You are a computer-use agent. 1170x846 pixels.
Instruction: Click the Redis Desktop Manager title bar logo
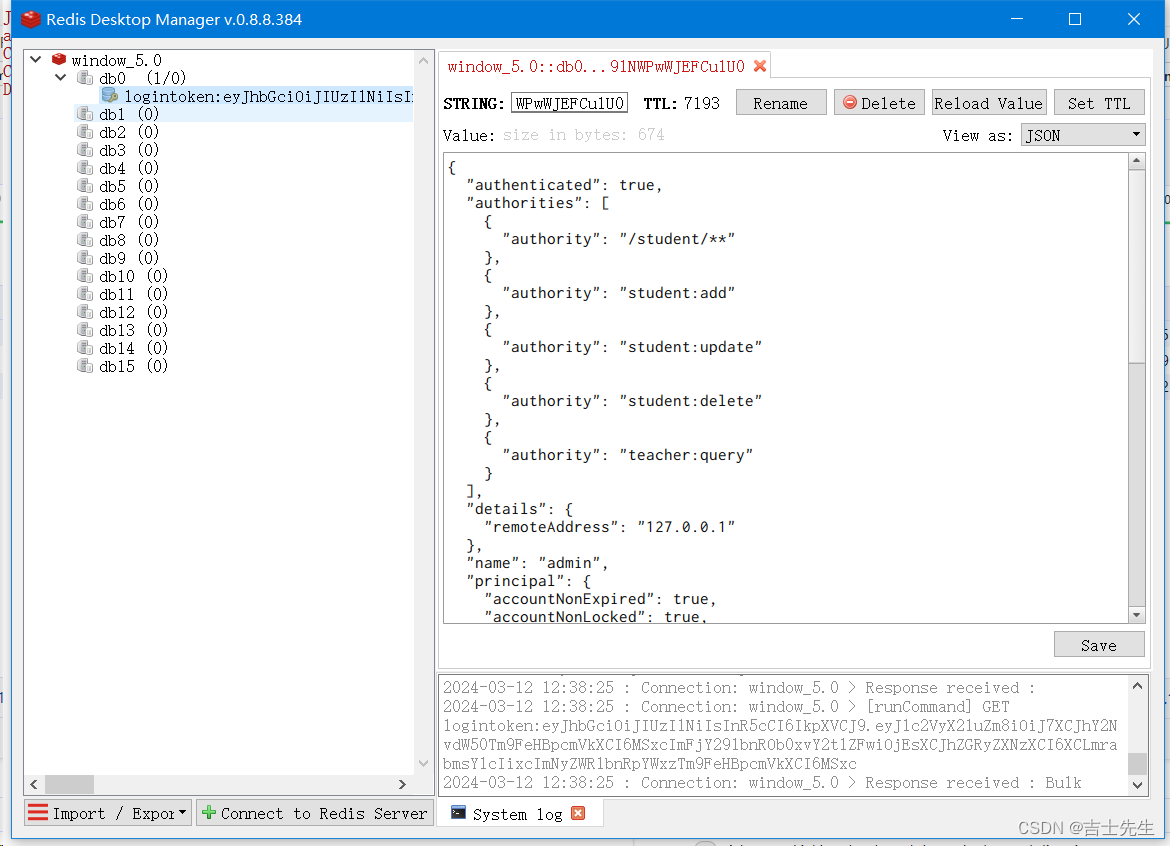click(31, 19)
